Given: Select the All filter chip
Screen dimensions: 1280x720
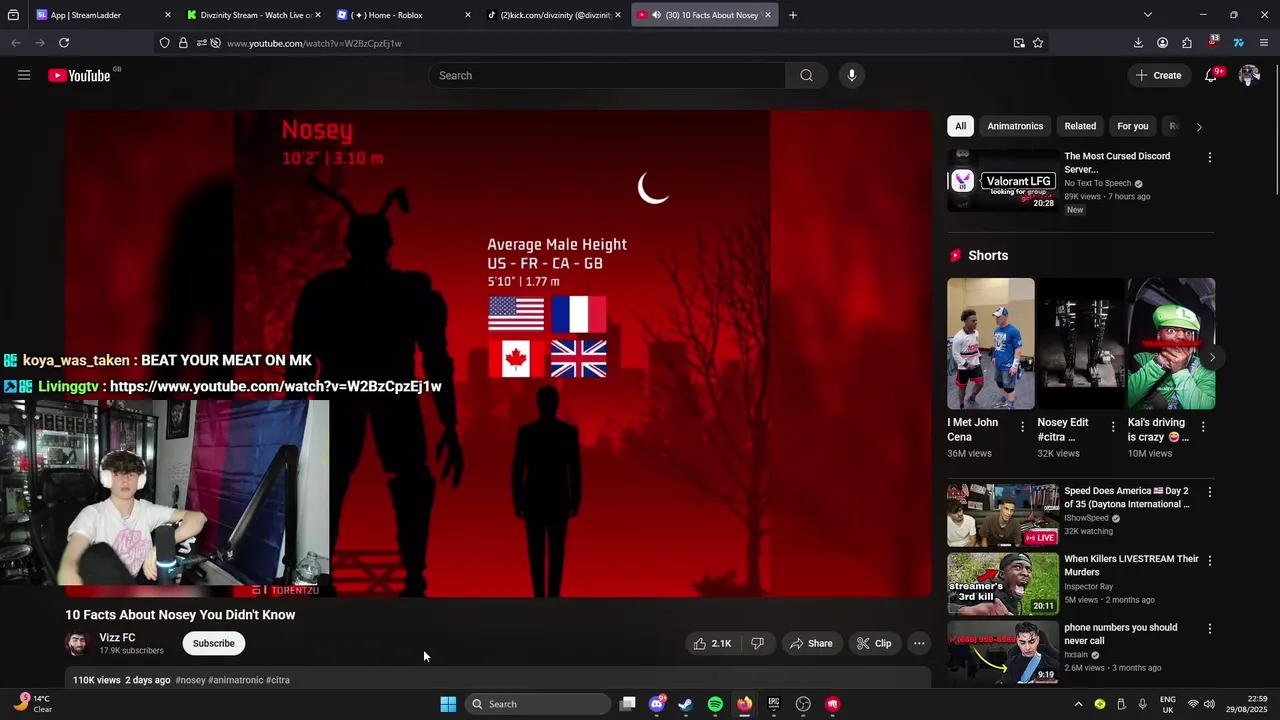Looking at the screenshot, I should click(960, 126).
